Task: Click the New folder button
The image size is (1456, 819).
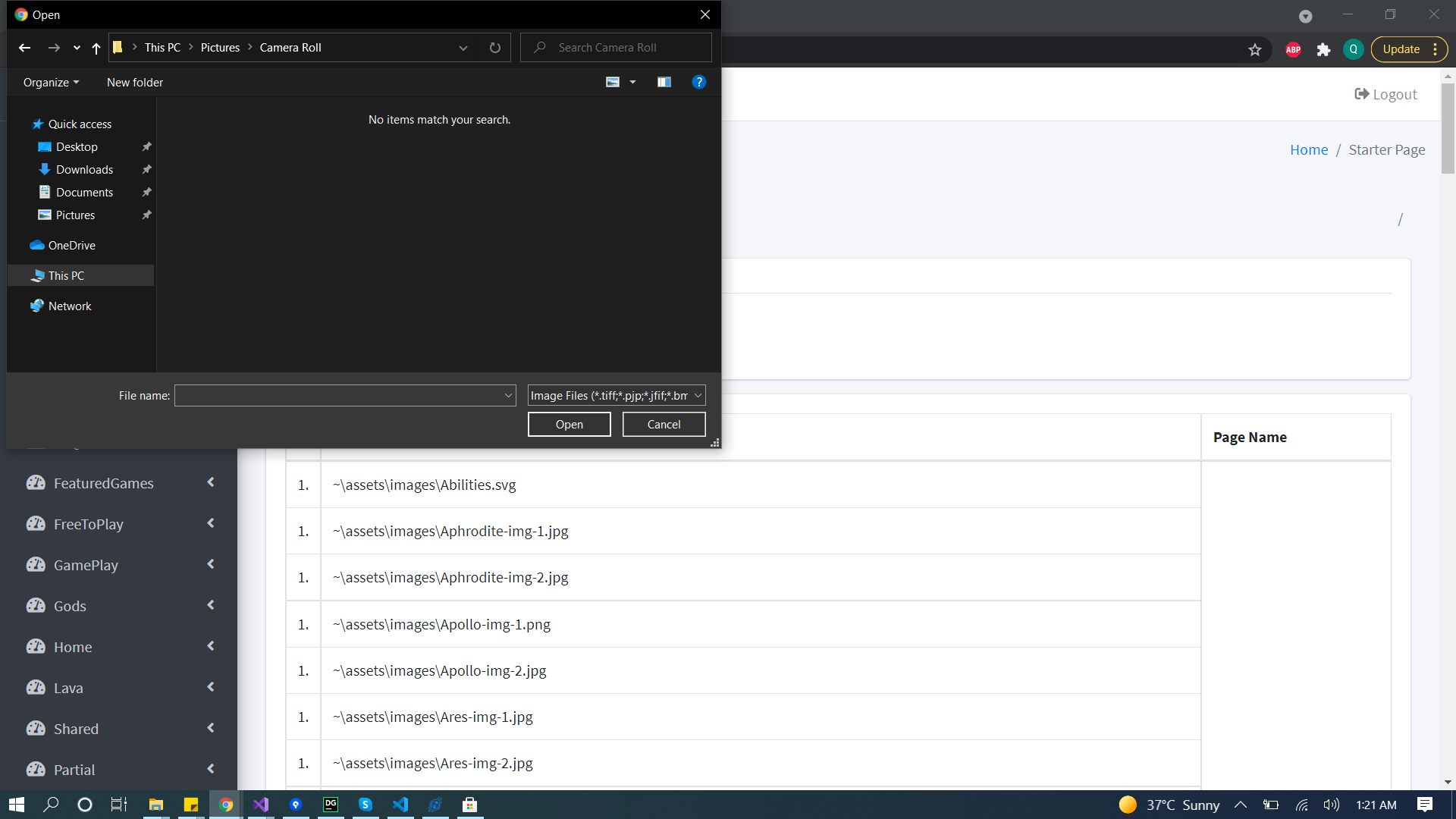Action: coord(135,82)
